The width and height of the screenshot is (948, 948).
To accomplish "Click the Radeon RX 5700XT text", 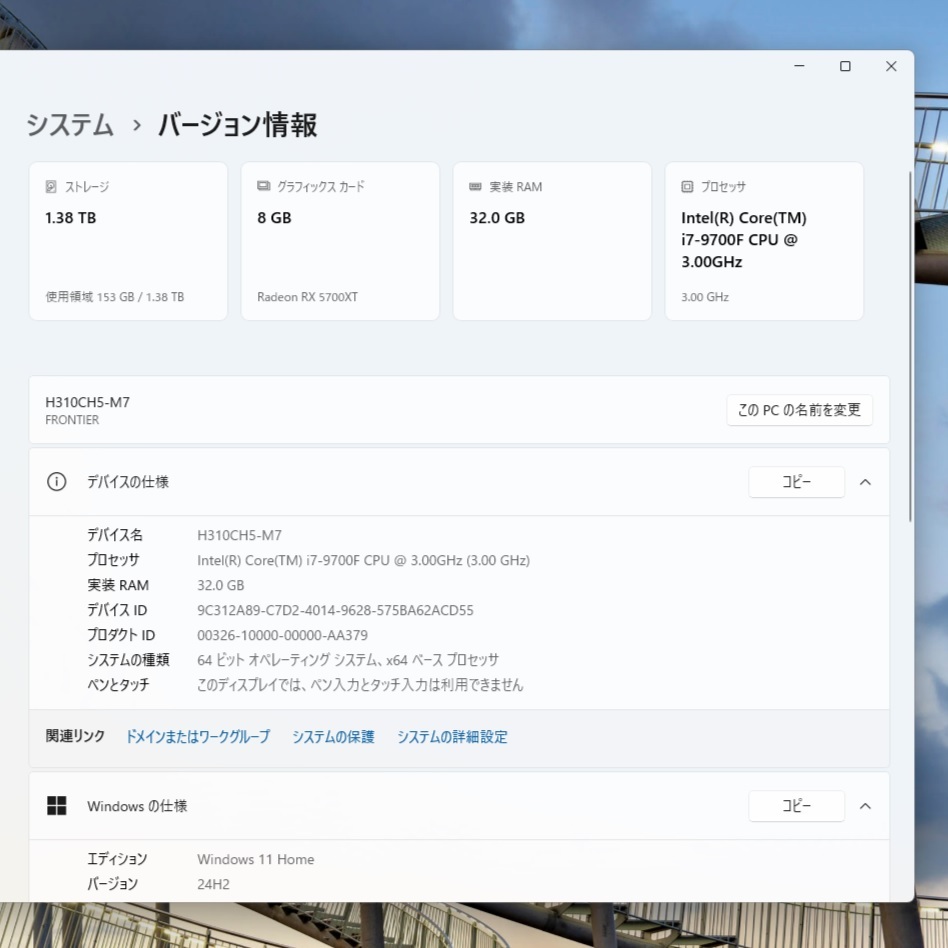I will pyautogui.click(x=307, y=297).
